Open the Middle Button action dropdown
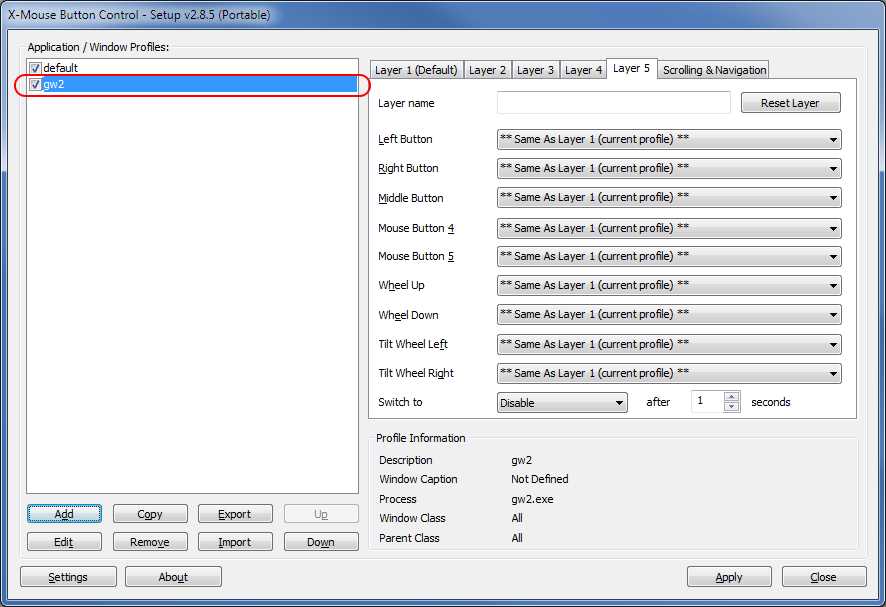886x607 pixels. tap(668, 198)
